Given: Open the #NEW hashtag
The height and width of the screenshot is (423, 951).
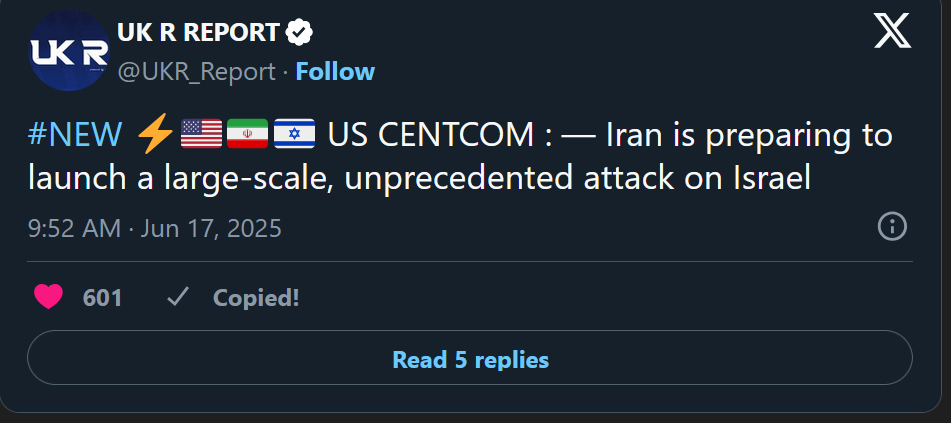Looking at the screenshot, I should coord(75,134).
